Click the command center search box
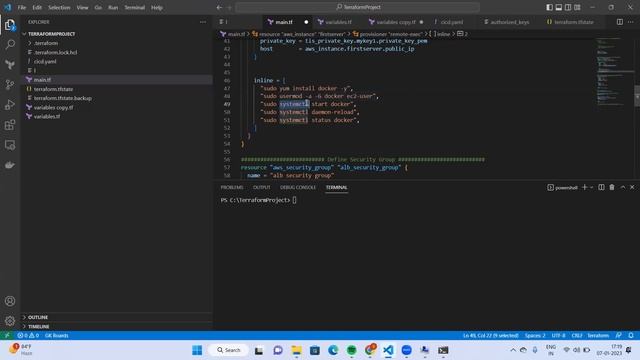The width and height of the screenshot is (640, 360). click(x=358, y=7)
